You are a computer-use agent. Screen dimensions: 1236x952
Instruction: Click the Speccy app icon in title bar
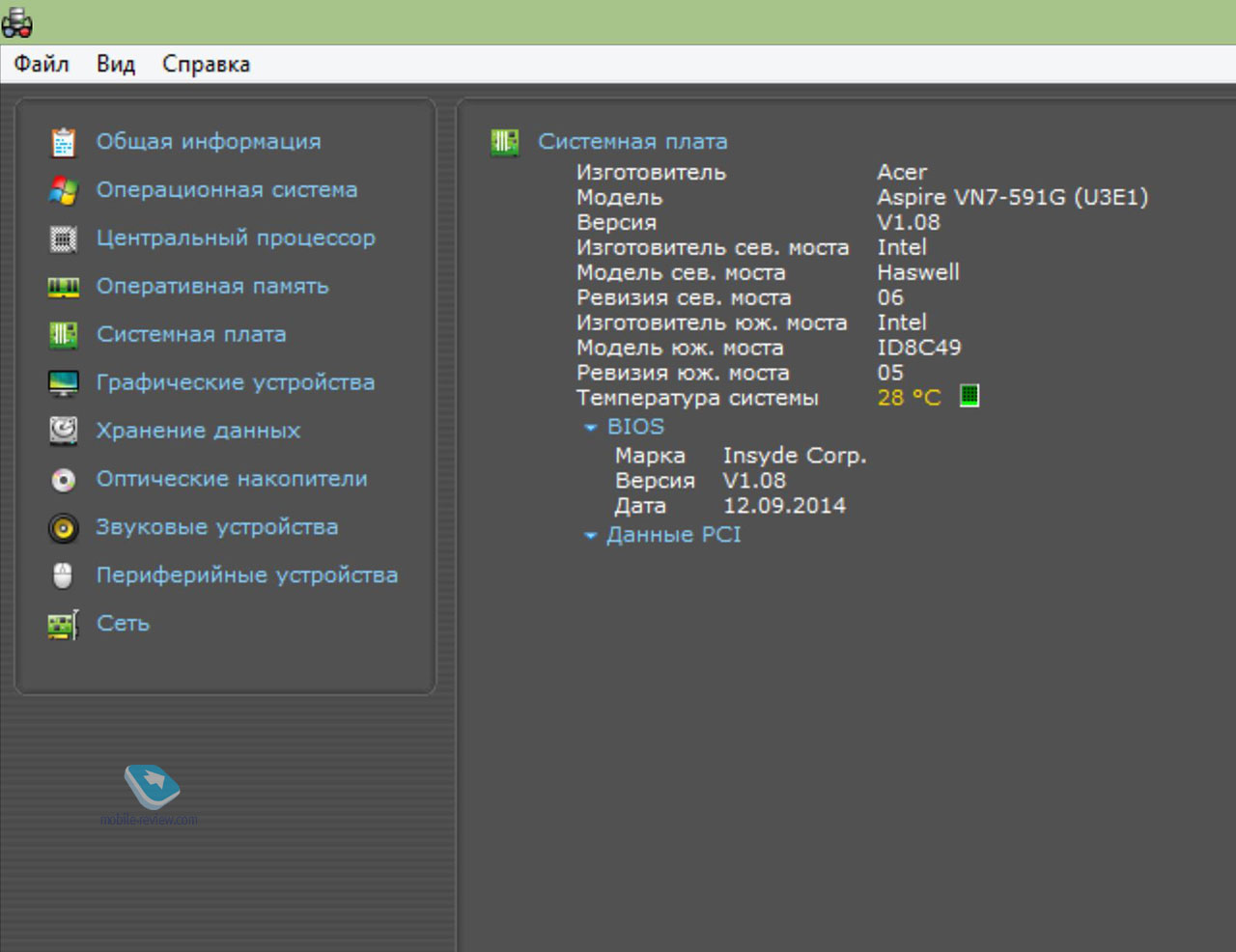pos(17,21)
